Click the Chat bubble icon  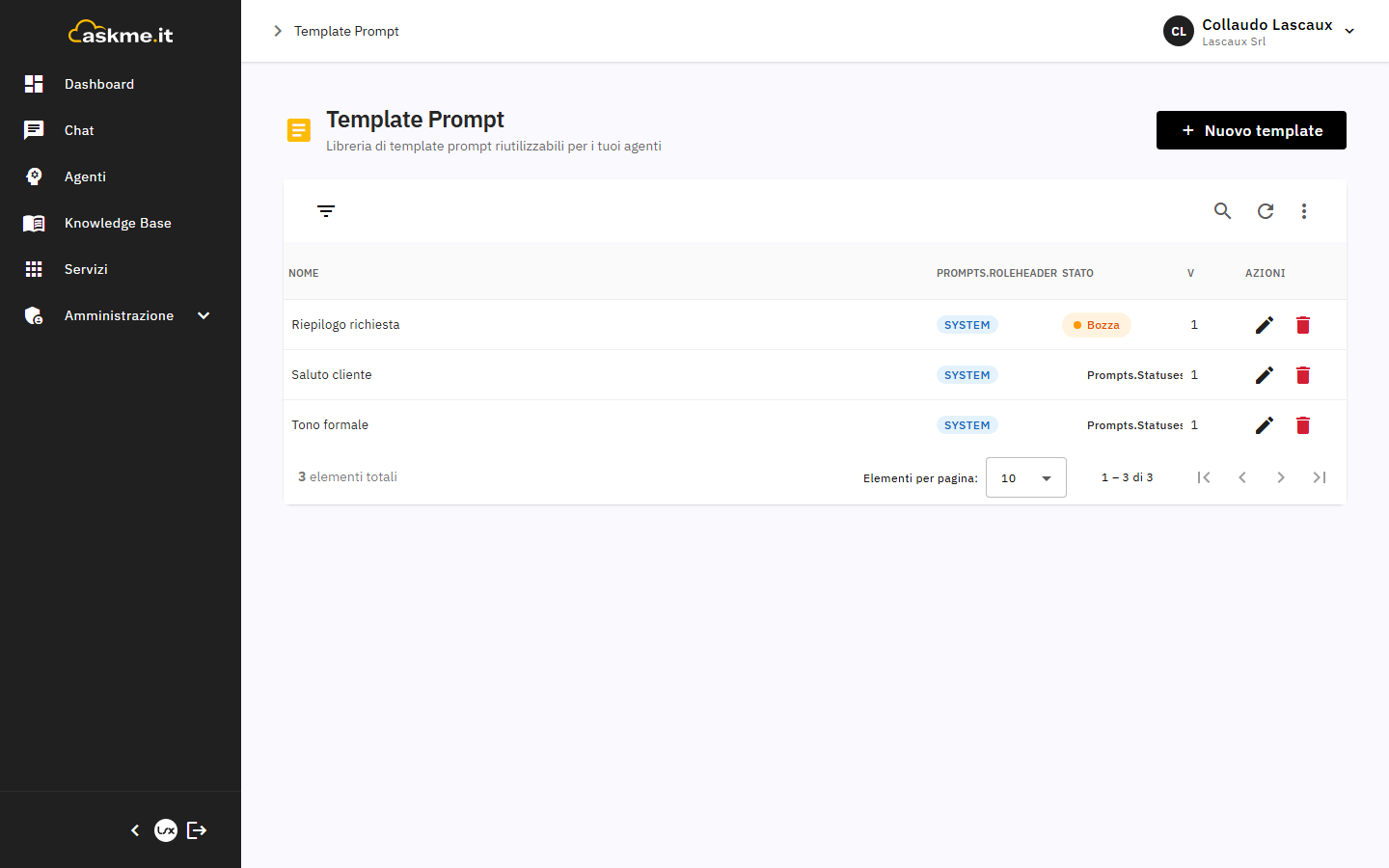(x=34, y=130)
